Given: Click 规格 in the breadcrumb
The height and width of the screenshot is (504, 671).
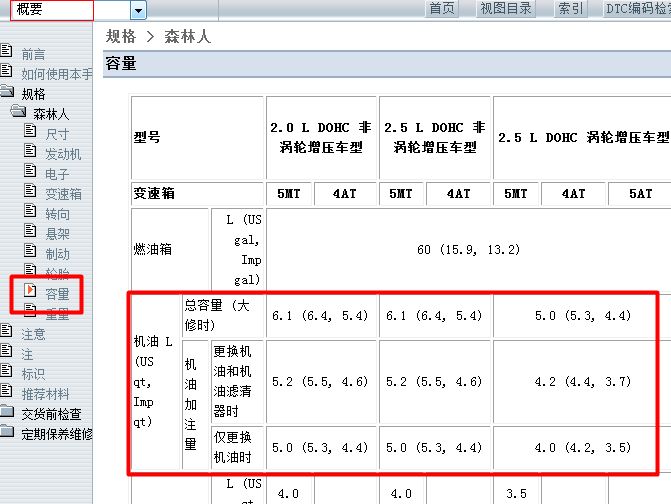Looking at the screenshot, I should [x=121, y=36].
